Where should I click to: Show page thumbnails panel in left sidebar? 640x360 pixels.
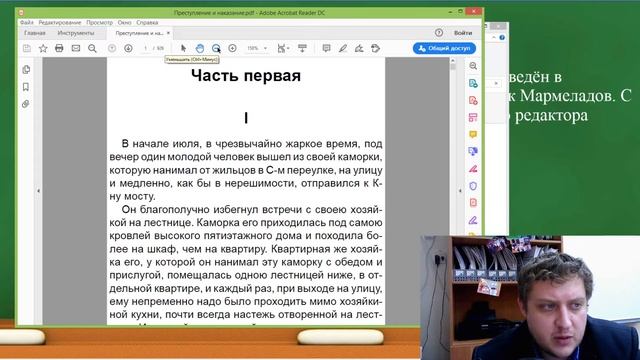coord(26,69)
